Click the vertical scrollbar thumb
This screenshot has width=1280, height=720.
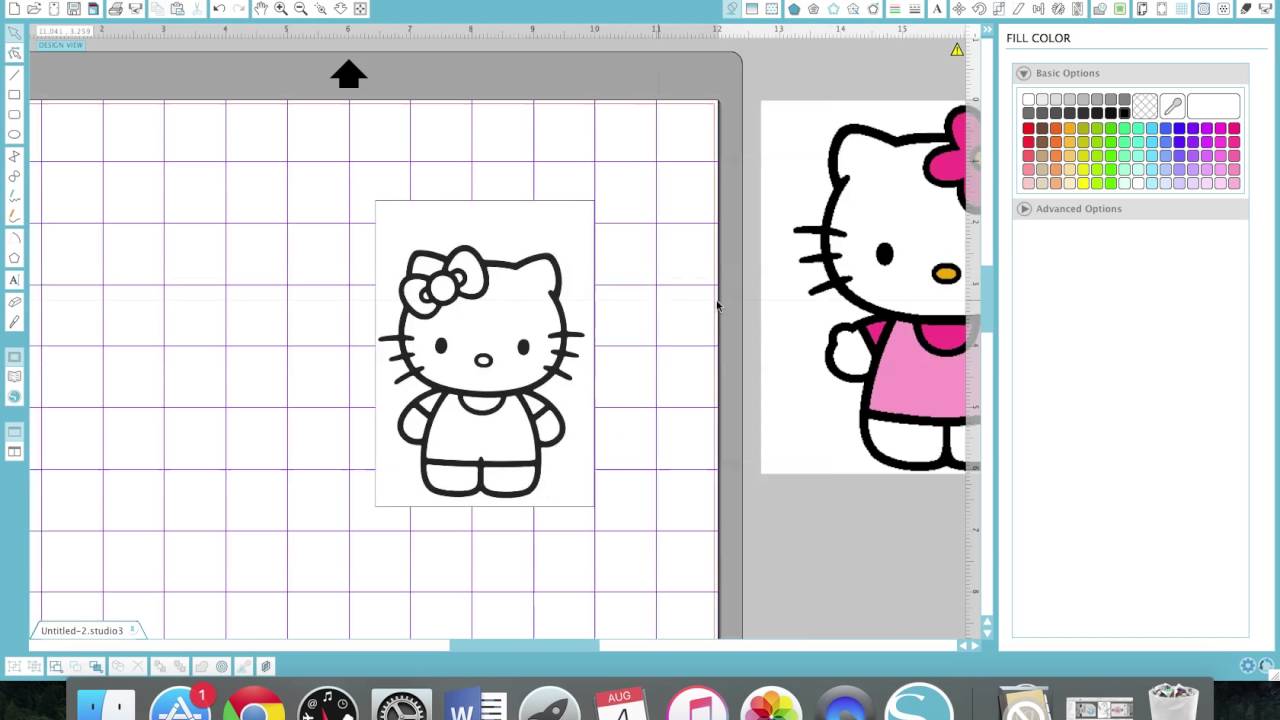pos(985,300)
